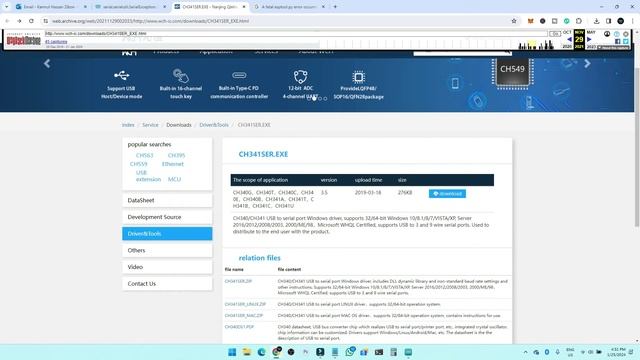Select Development Source in the sidebar
Screen dimensions: 640x360
(167, 217)
